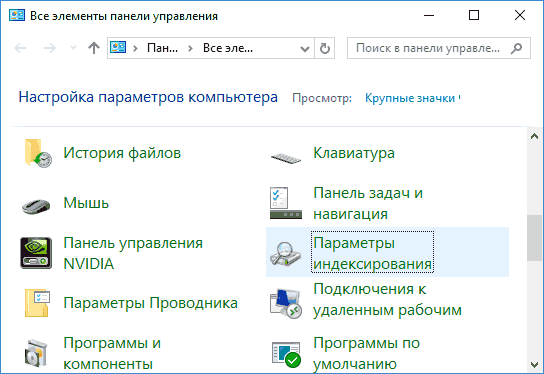Open the NVIDIA Control Panel icon

point(36,253)
